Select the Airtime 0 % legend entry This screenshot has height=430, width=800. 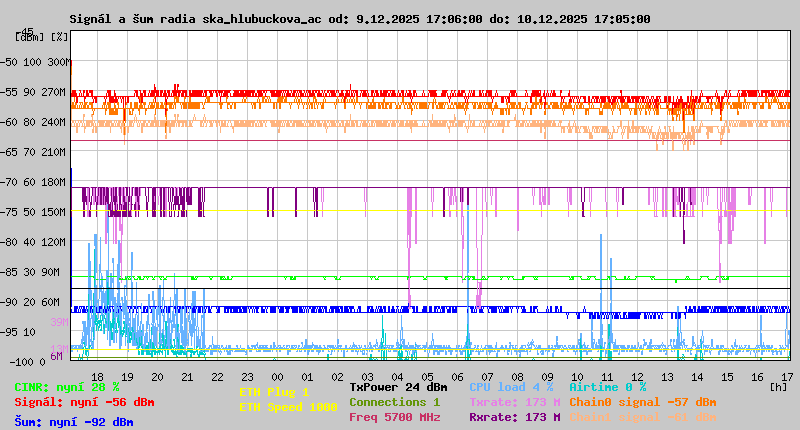click(x=607, y=386)
